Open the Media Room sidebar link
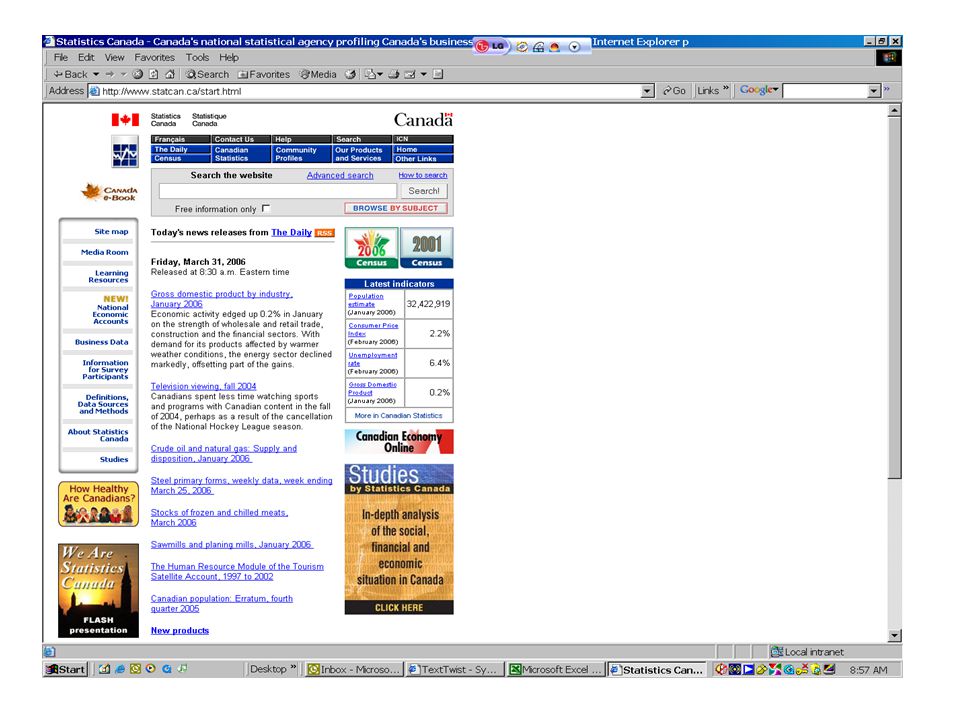The height and width of the screenshot is (720, 960). (x=105, y=252)
